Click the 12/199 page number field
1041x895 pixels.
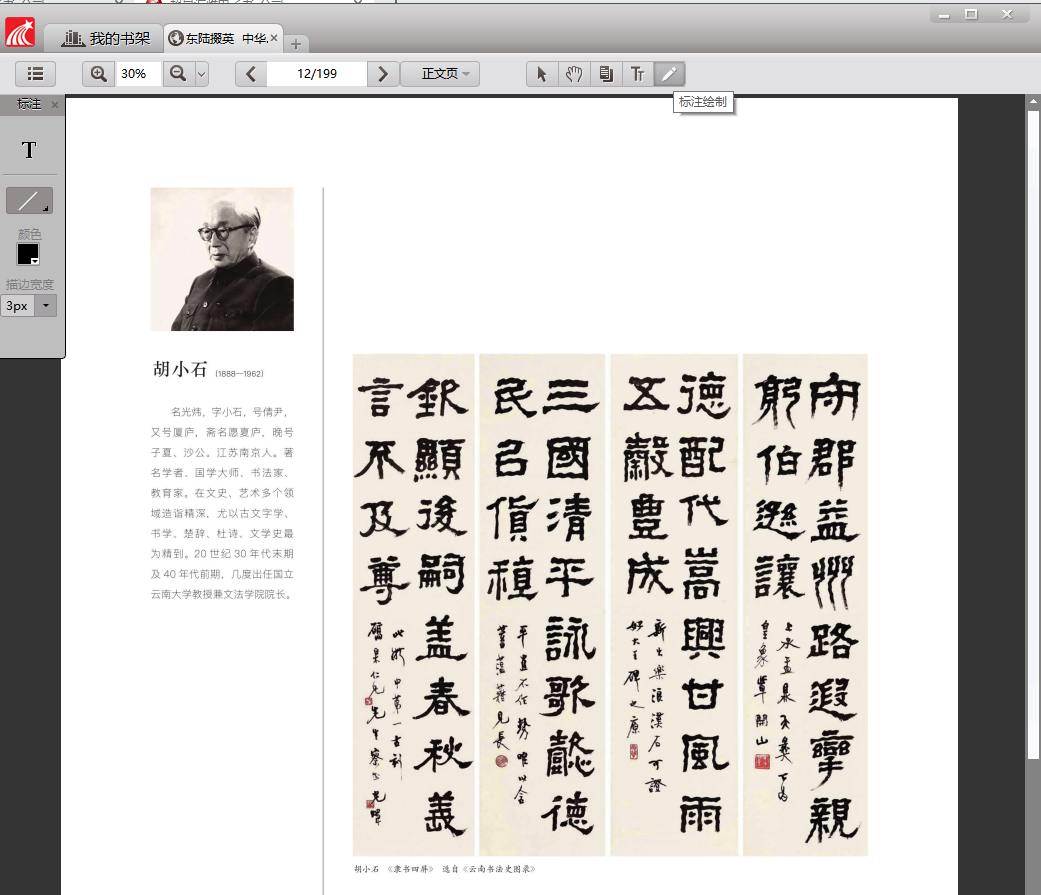(317, 74)
